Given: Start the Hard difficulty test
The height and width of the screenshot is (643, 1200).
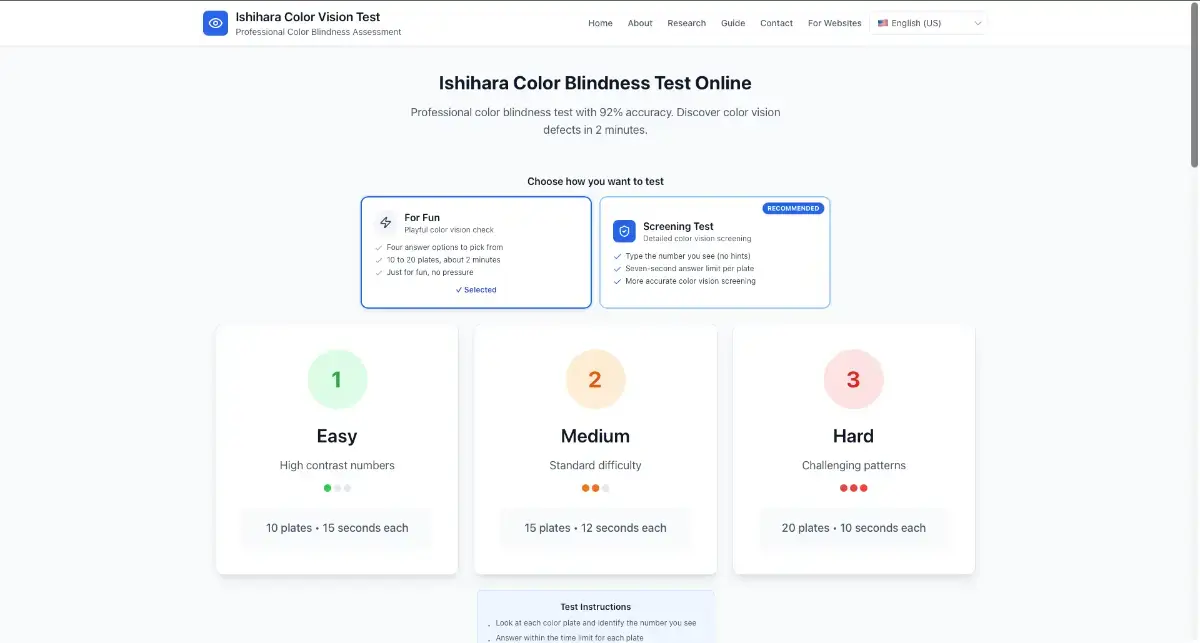Looking at the screenshot, I should coord(853,449).
